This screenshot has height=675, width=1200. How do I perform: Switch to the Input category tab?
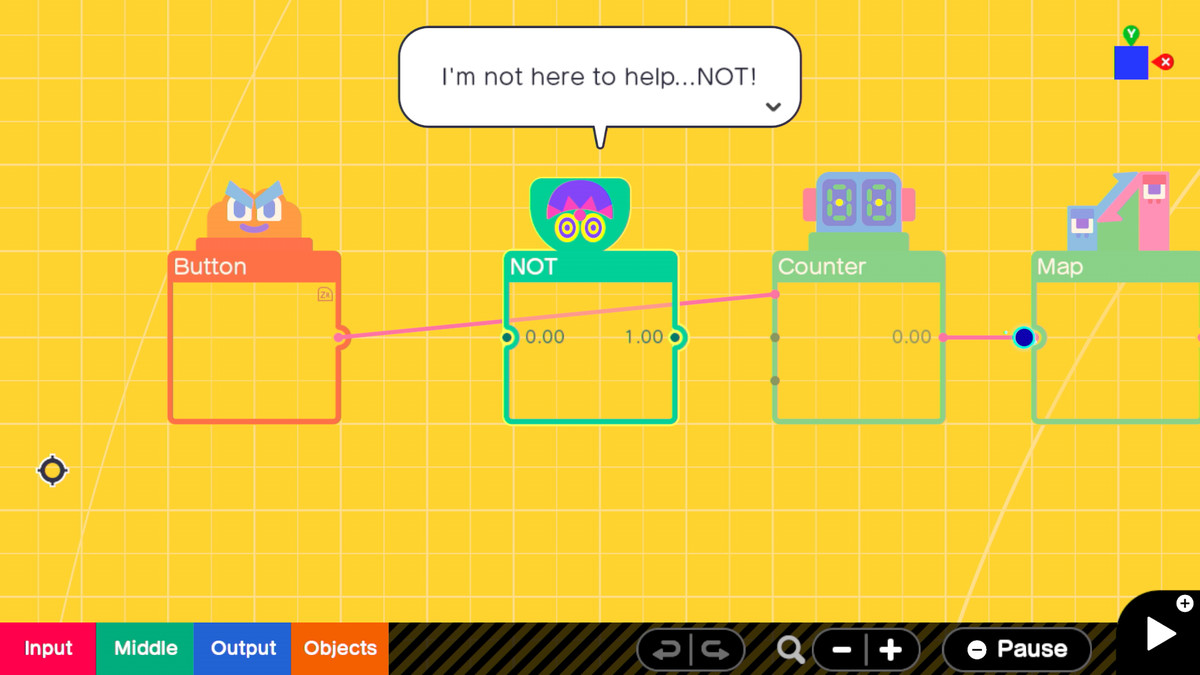click(x=47, y=648)
